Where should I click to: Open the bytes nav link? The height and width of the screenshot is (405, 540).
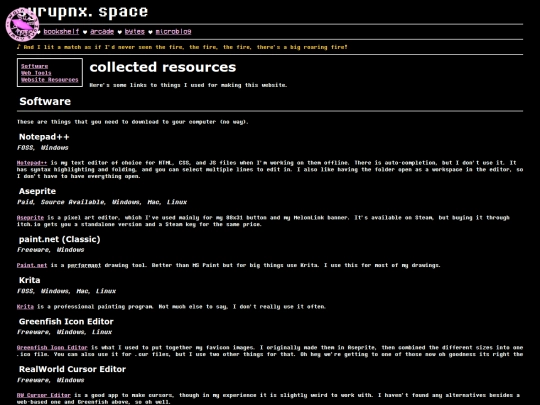pyautogui.click(x=135, y=32)
